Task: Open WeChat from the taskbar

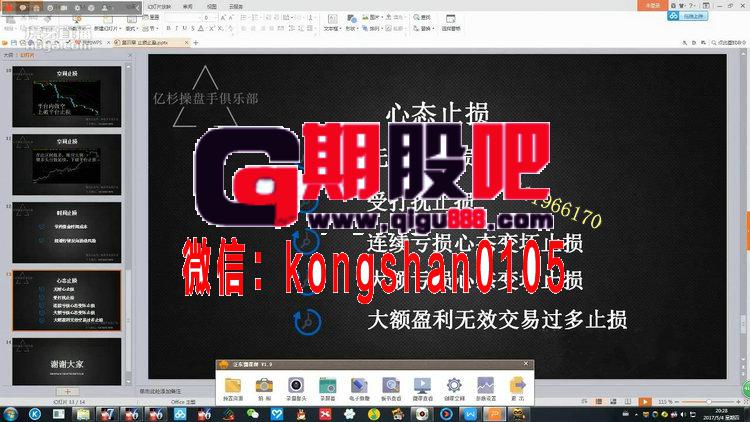Action: tap(253, 414)
